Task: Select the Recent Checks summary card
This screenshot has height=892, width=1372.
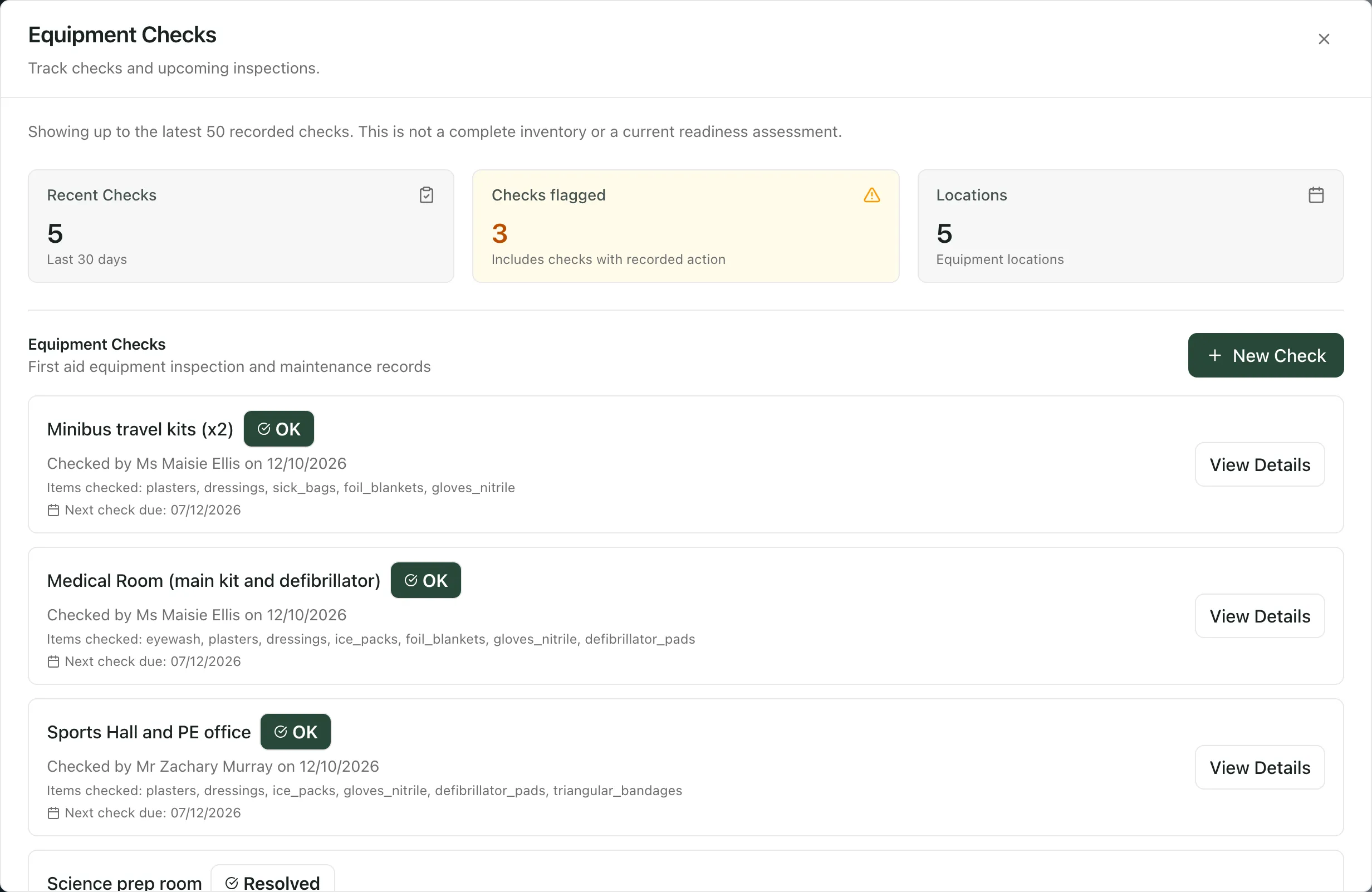Action: [x=241, y=226]
